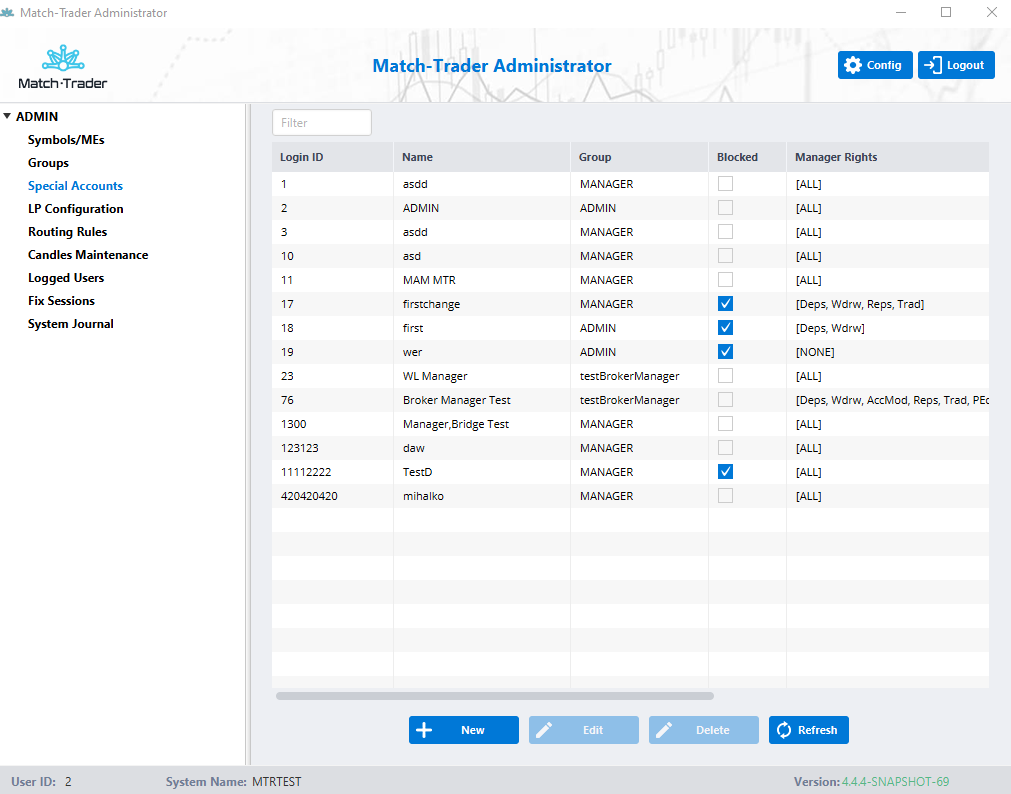The width and height of the screenshot is (1011, 794).
Task: Click the plus icon on New button
Action: 424,730
